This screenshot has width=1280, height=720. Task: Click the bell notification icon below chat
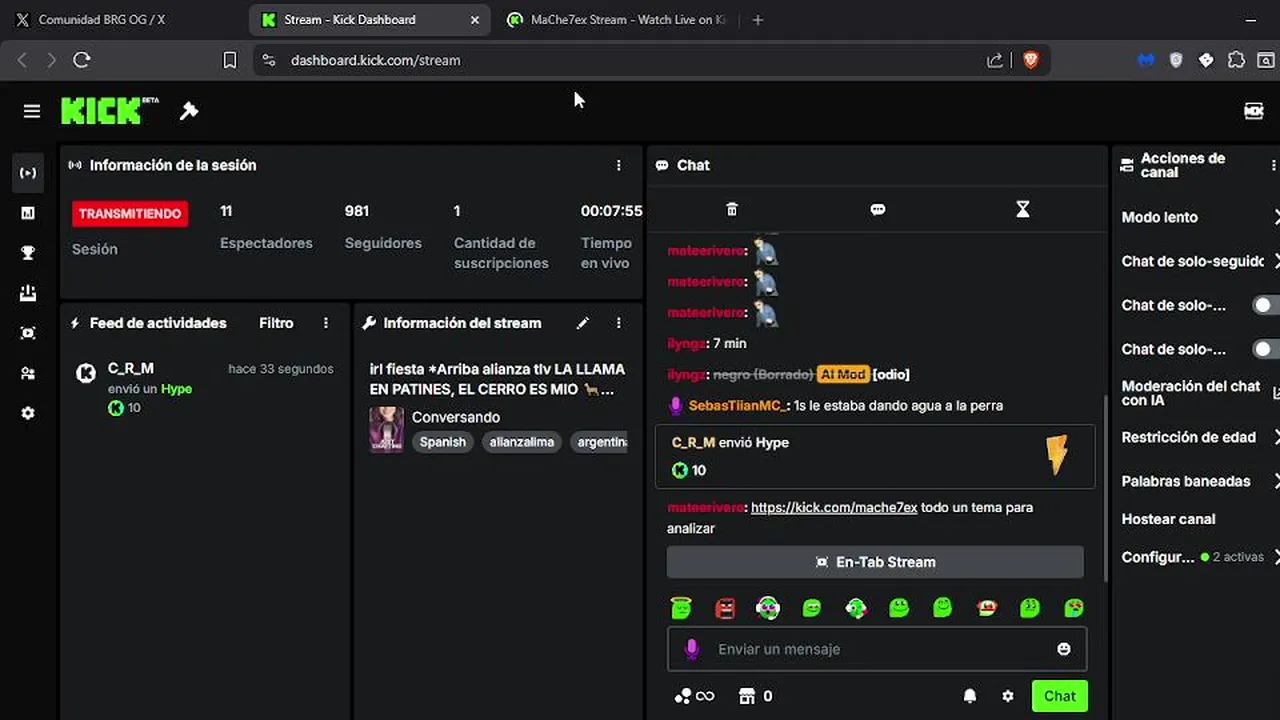tap(970, 696)
